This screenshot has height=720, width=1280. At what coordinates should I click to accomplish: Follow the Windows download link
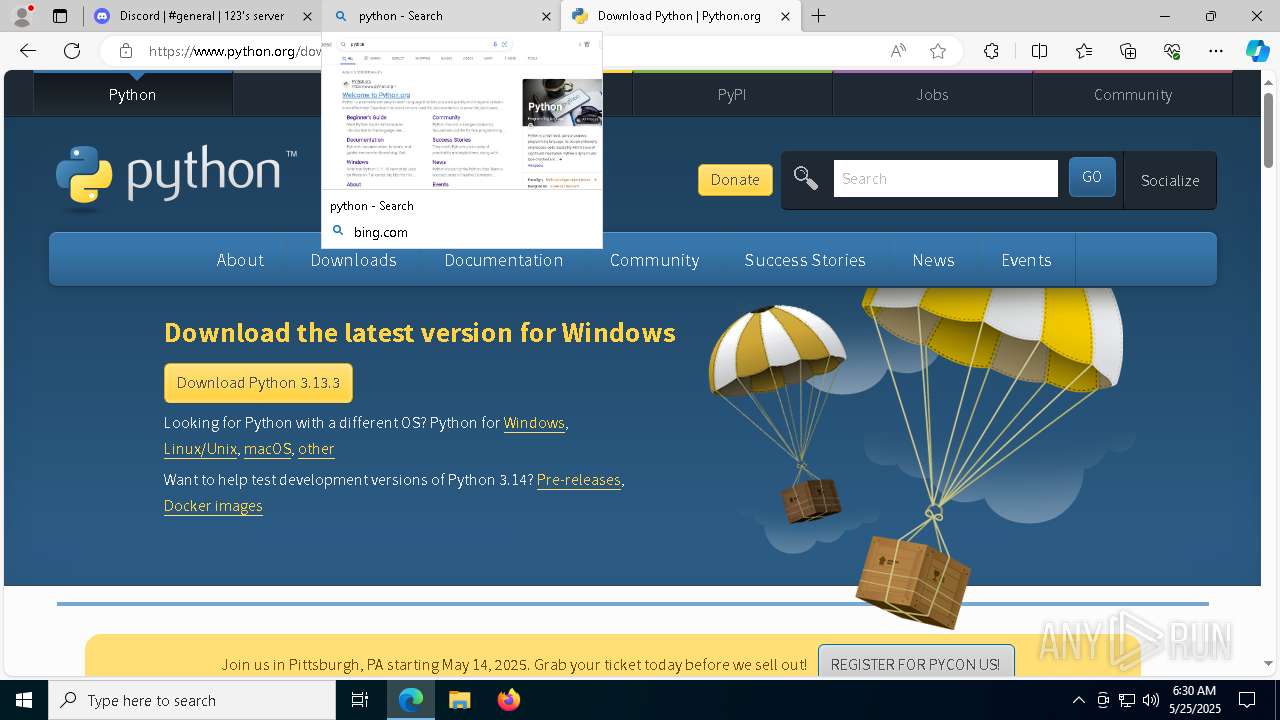coord(534,423)
